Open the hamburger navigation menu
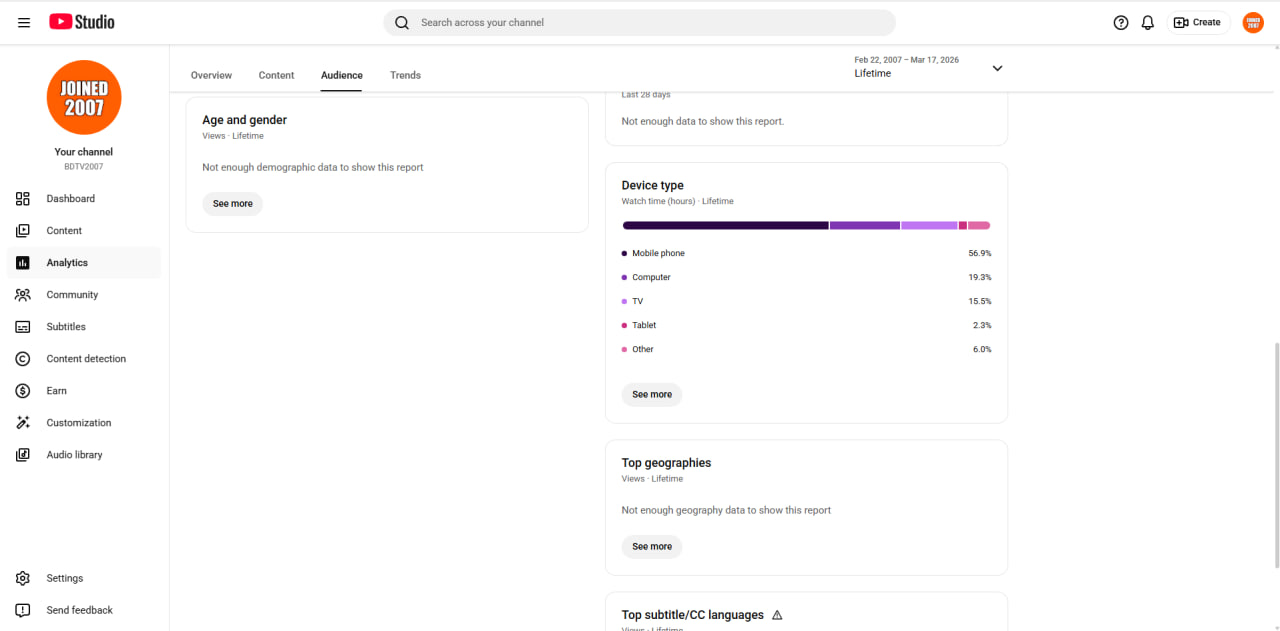This screenshot has height=631, width=1280. point(24,22)
